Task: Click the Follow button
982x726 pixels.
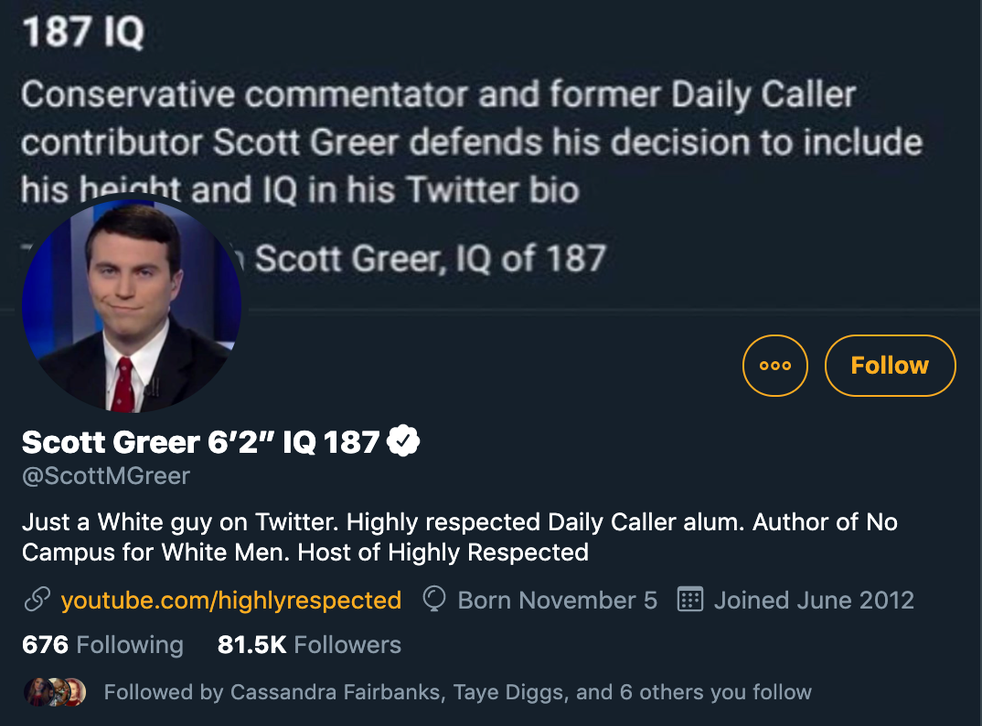Action: [889, 366]
